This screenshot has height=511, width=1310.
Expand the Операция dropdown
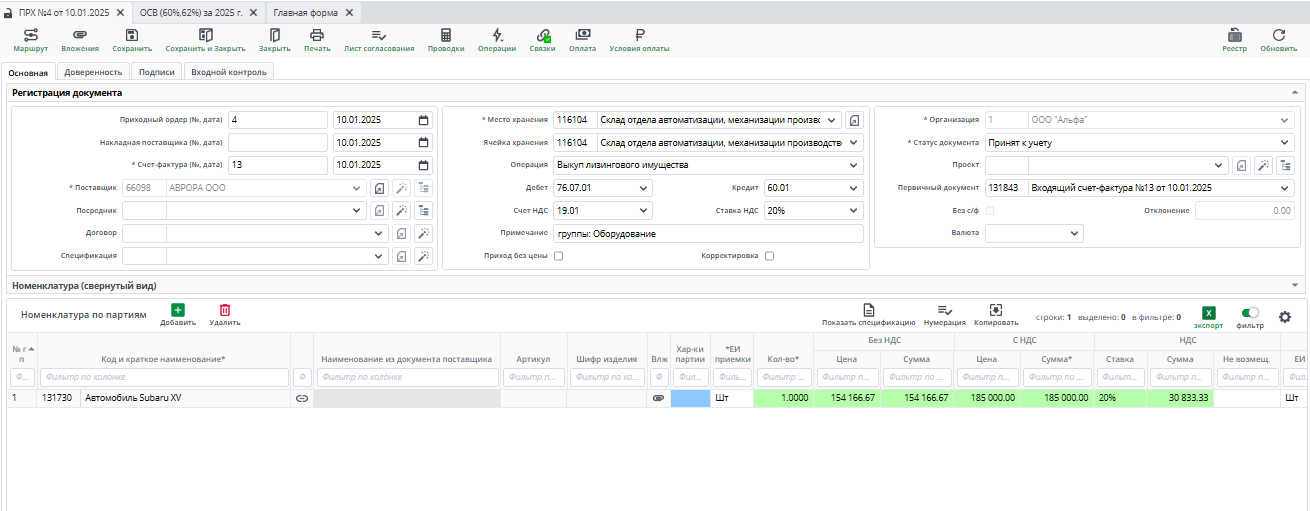click(x=853, y=165)
